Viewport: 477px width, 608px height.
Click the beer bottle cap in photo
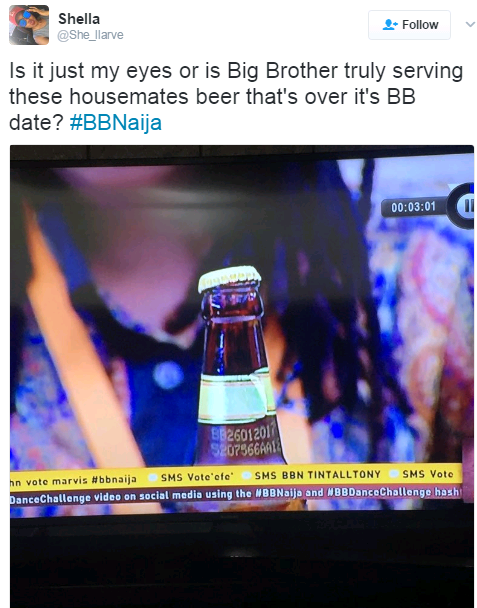pos(229,278)
